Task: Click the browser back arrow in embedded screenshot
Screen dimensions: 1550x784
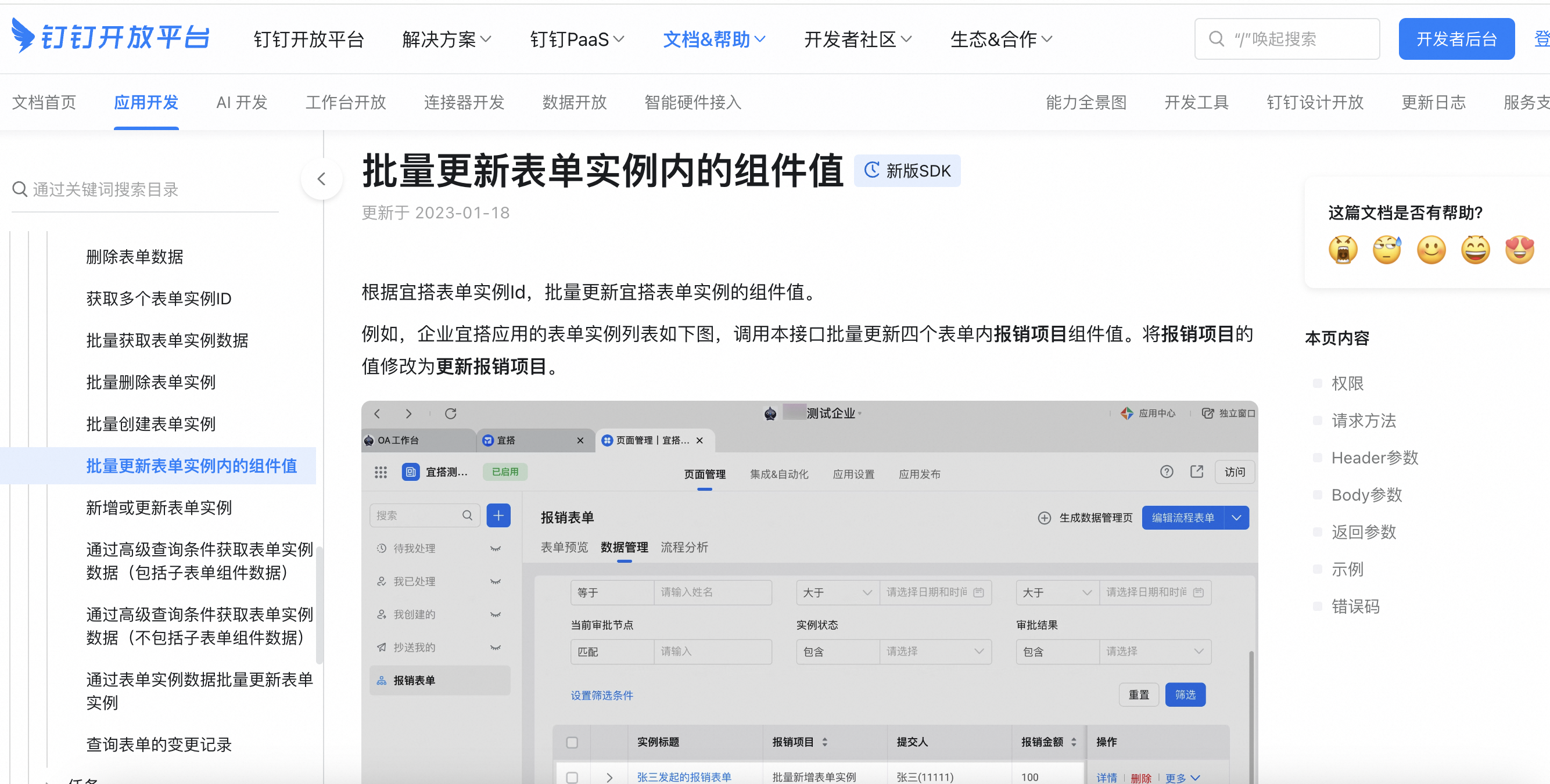Action: tap(377, 414)
